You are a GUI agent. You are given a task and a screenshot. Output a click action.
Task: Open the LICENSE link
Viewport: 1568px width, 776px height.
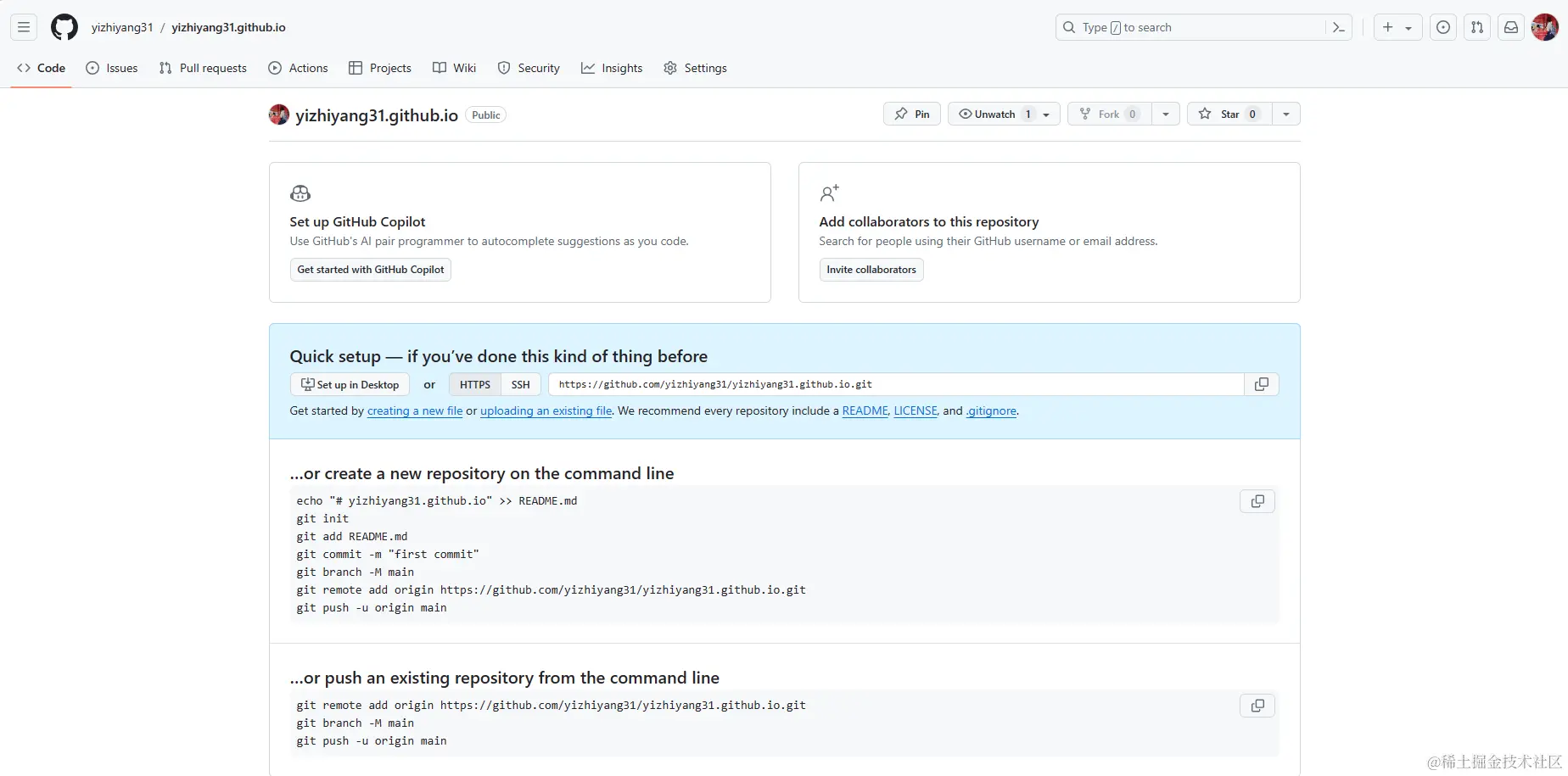click(x=916, y=410)
